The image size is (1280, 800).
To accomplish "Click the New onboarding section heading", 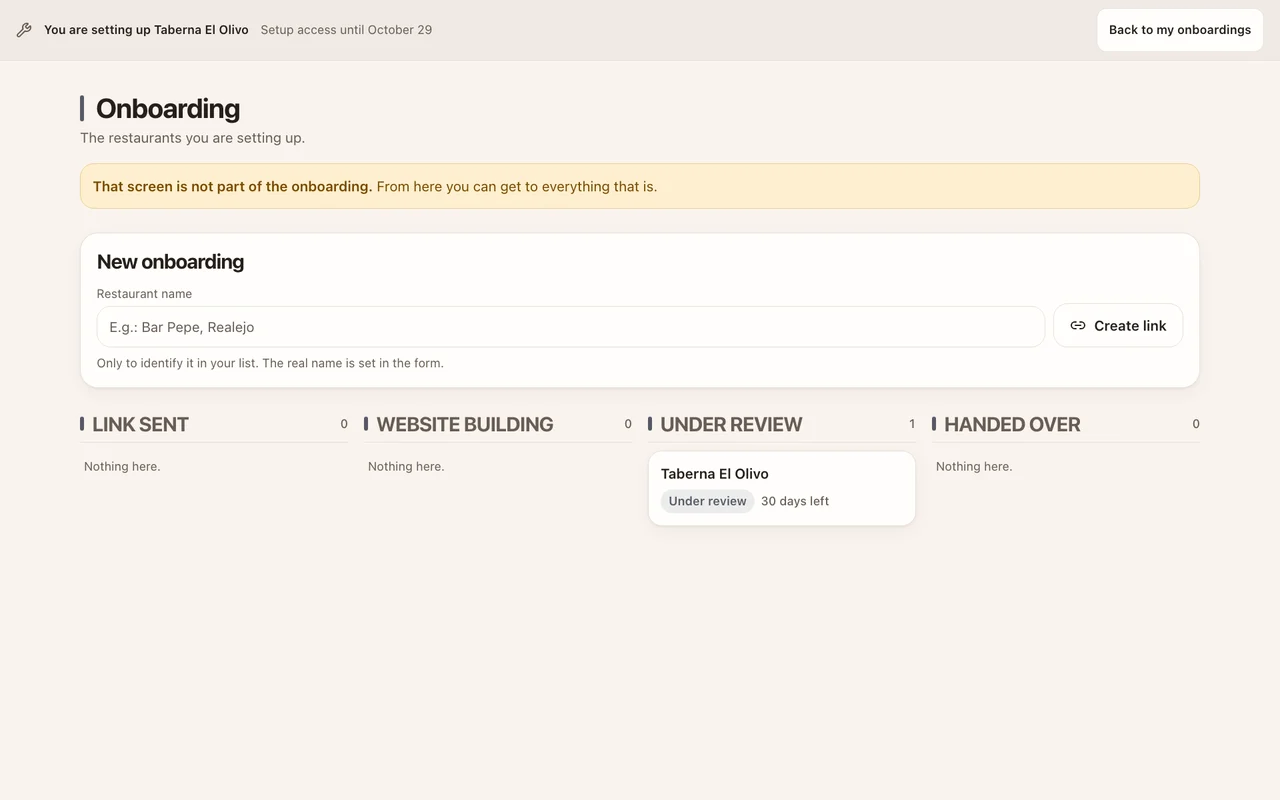I will 170,262.
